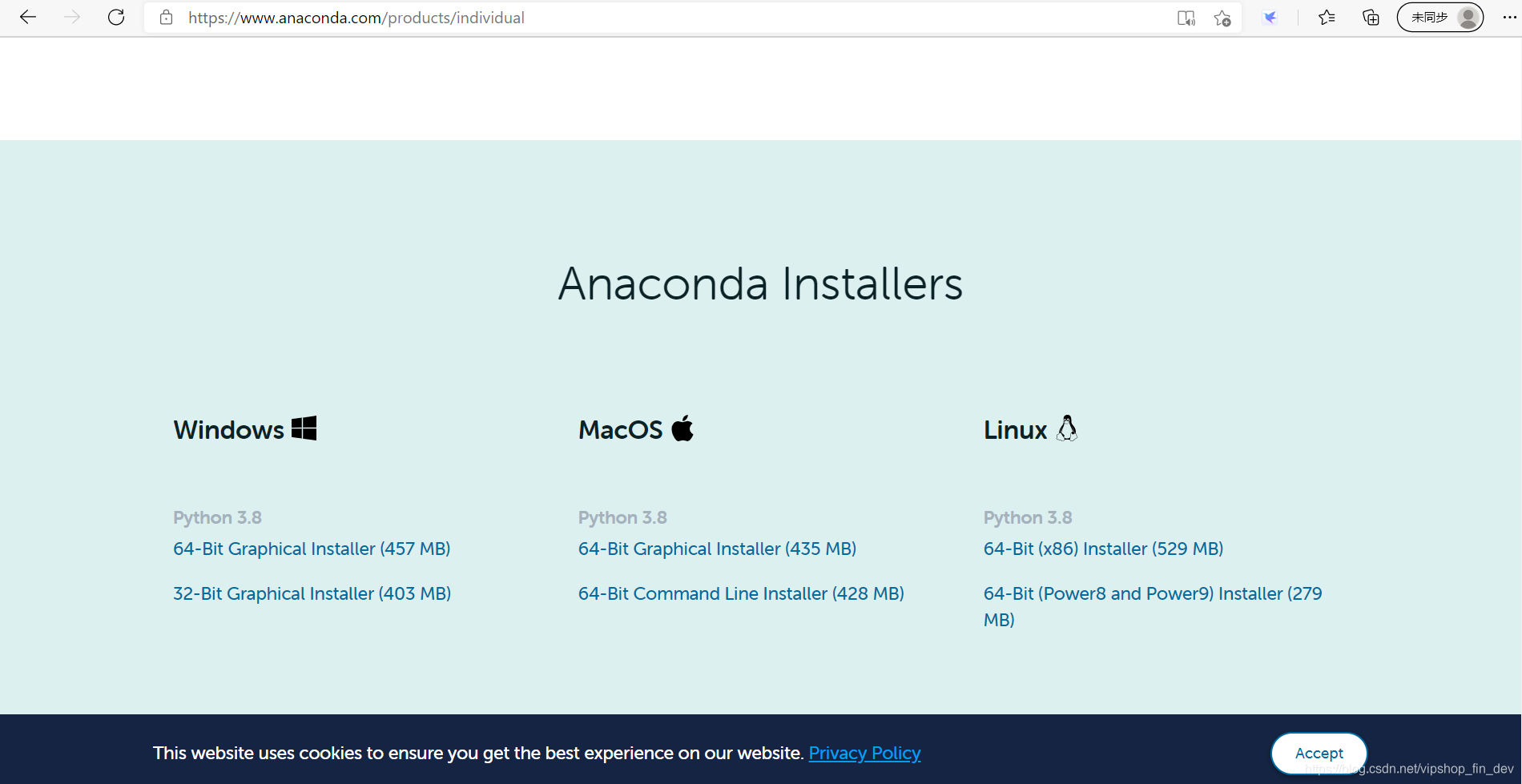Screen dimensions: 1522x784
Task: Open the not-synced profile button
Action: (x=1440, y=18)
